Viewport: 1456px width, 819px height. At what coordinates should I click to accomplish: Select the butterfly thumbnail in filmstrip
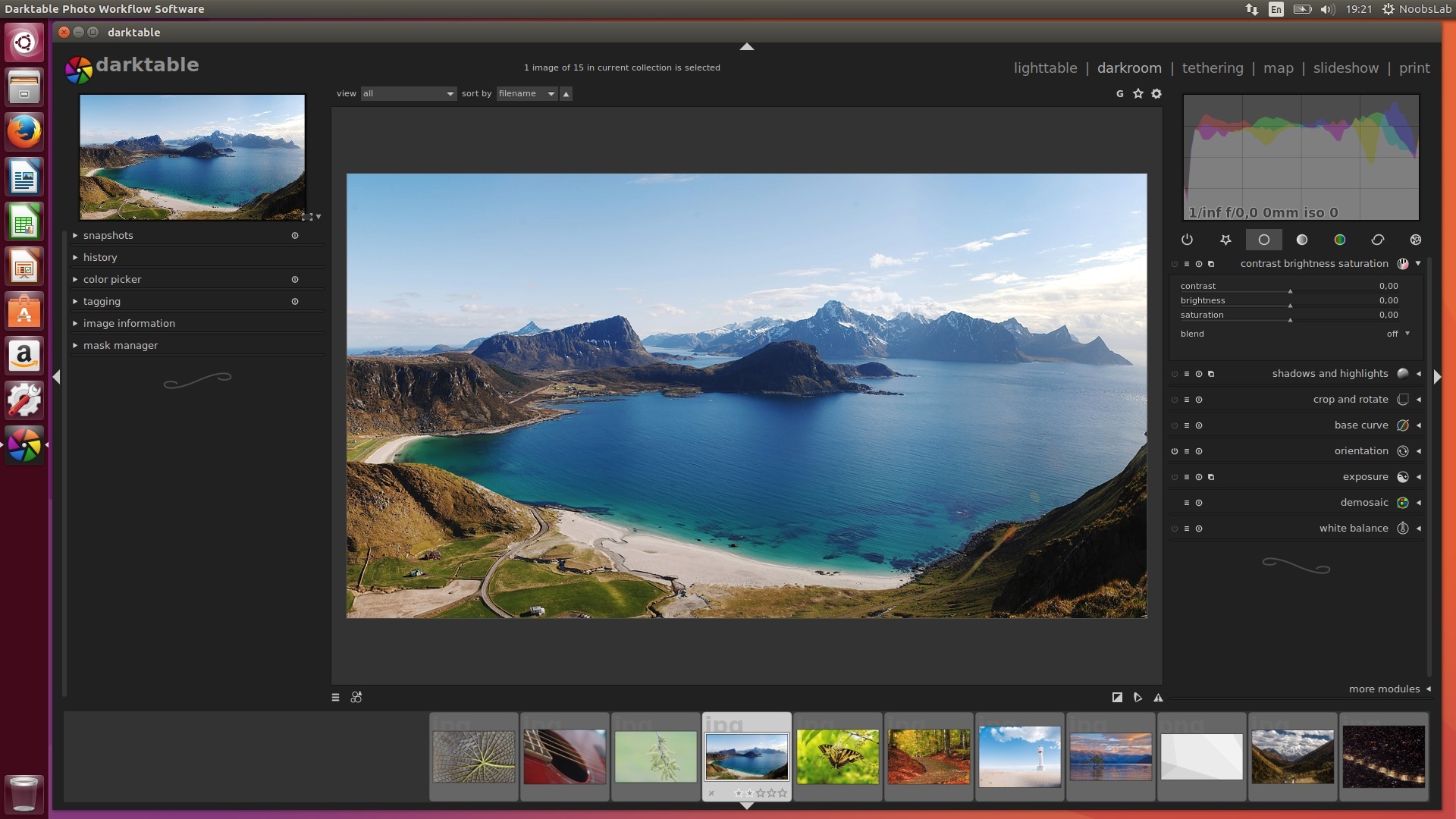pos(837,756)
